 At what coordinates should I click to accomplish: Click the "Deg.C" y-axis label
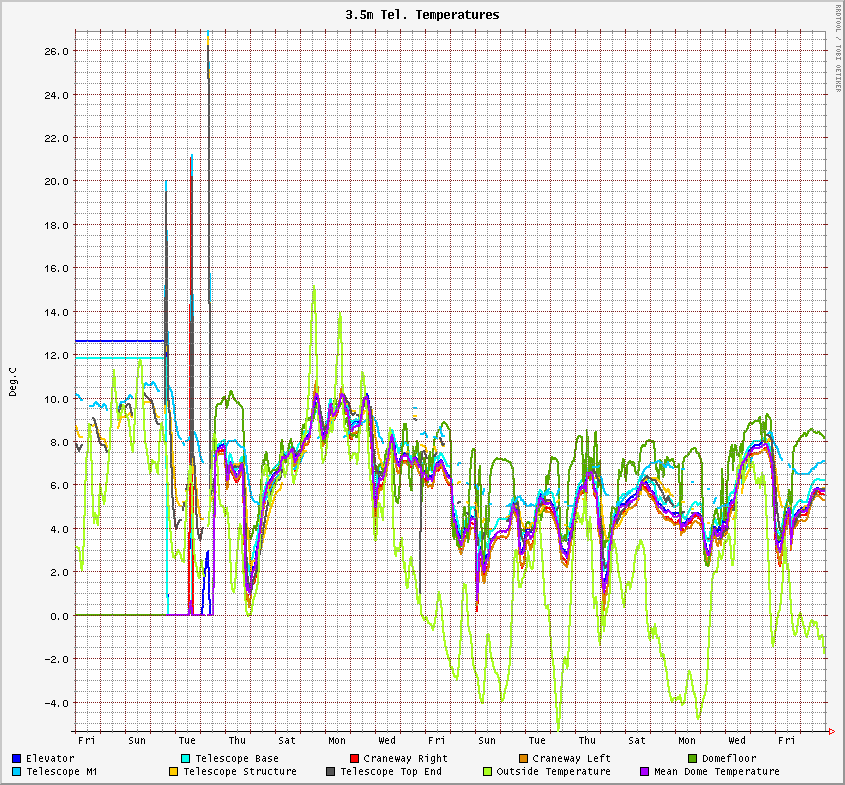13,381
